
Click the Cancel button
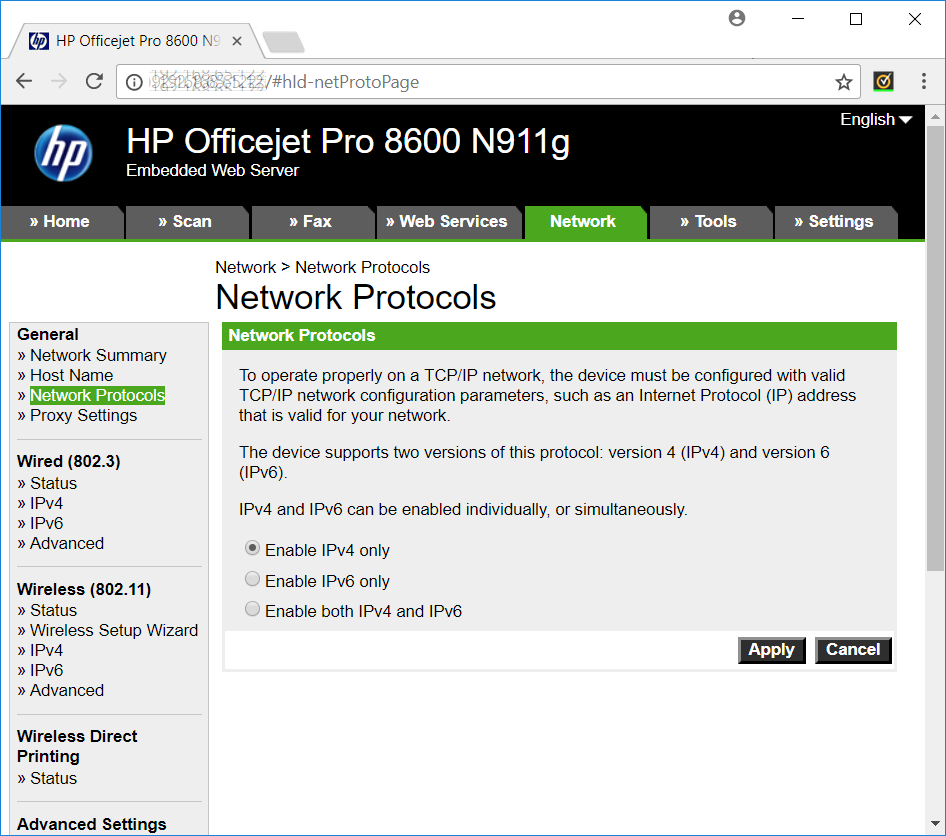click(x=853, y=650)
